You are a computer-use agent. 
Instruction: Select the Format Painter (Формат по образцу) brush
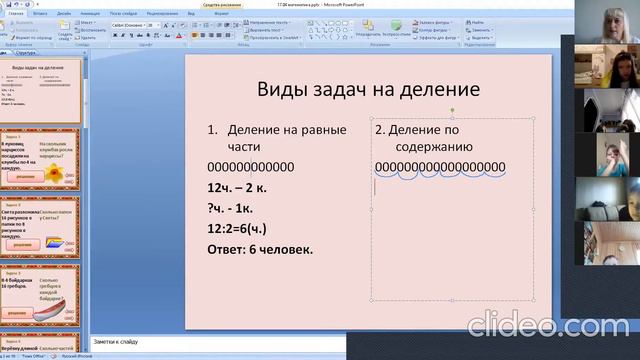[13, 38]
